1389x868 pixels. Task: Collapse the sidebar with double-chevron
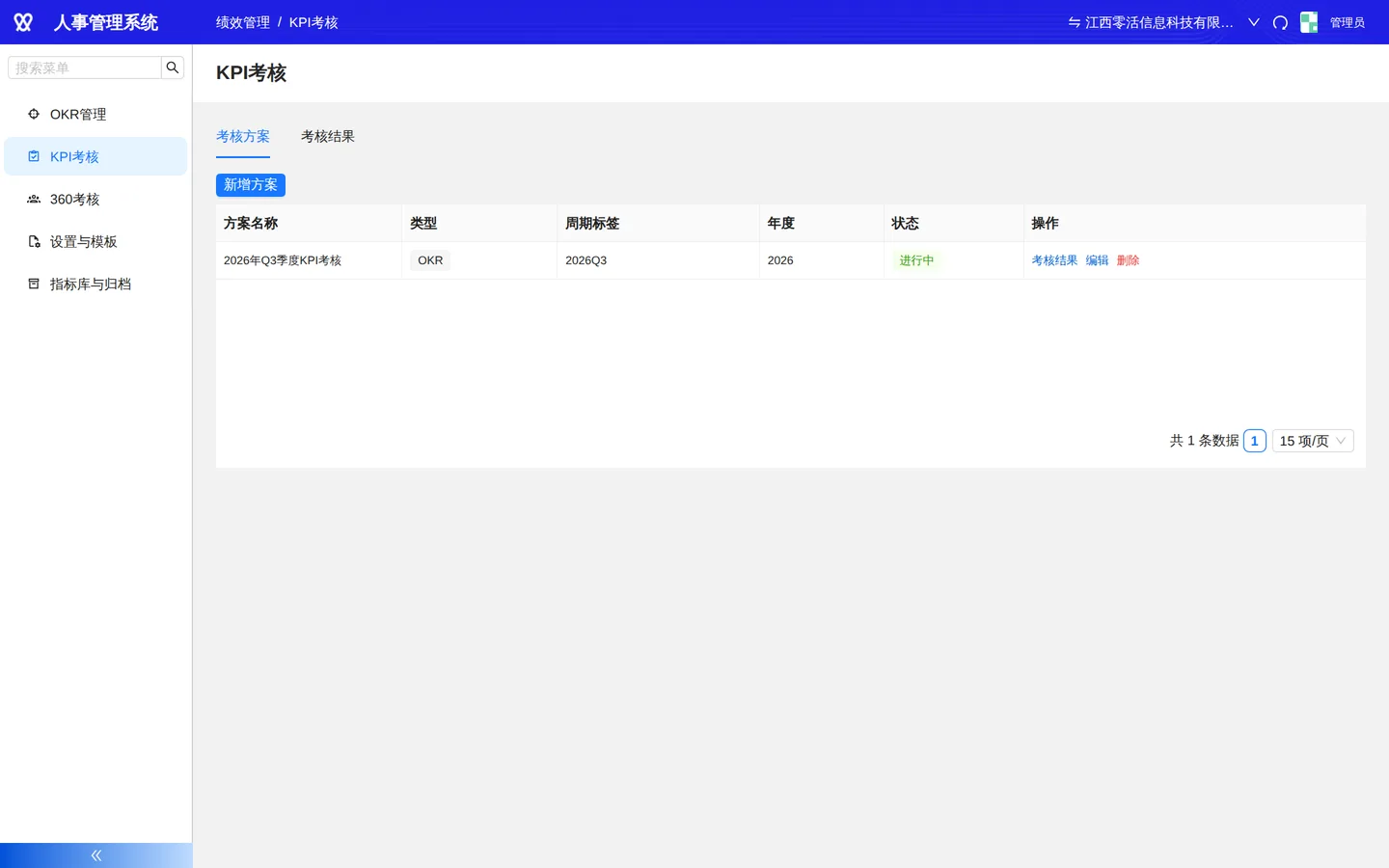click(96, 855)
